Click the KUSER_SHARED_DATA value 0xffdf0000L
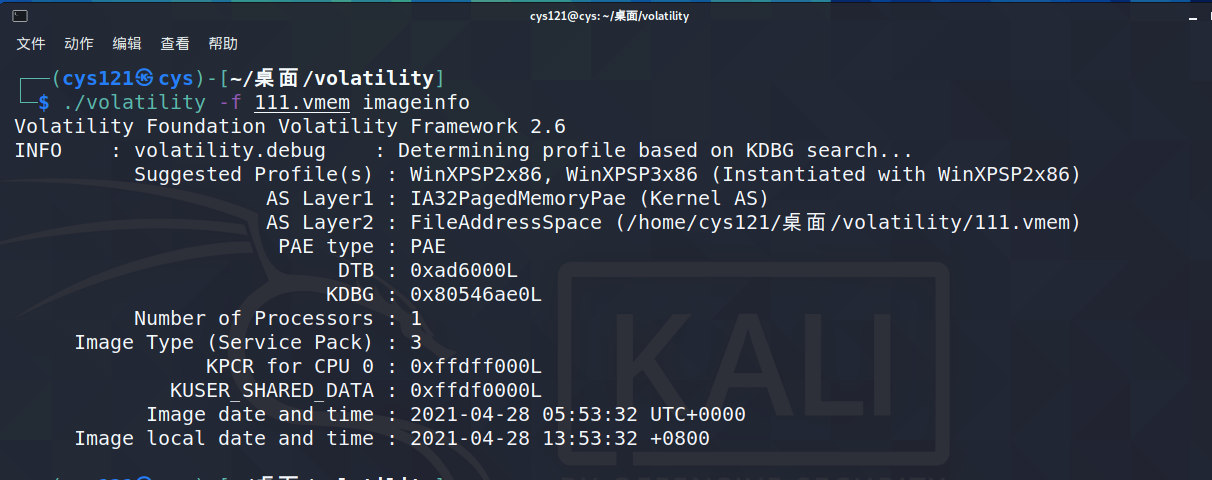This screenshot has height=480, width=1212. pyautogui.click(x=476, y=390)
